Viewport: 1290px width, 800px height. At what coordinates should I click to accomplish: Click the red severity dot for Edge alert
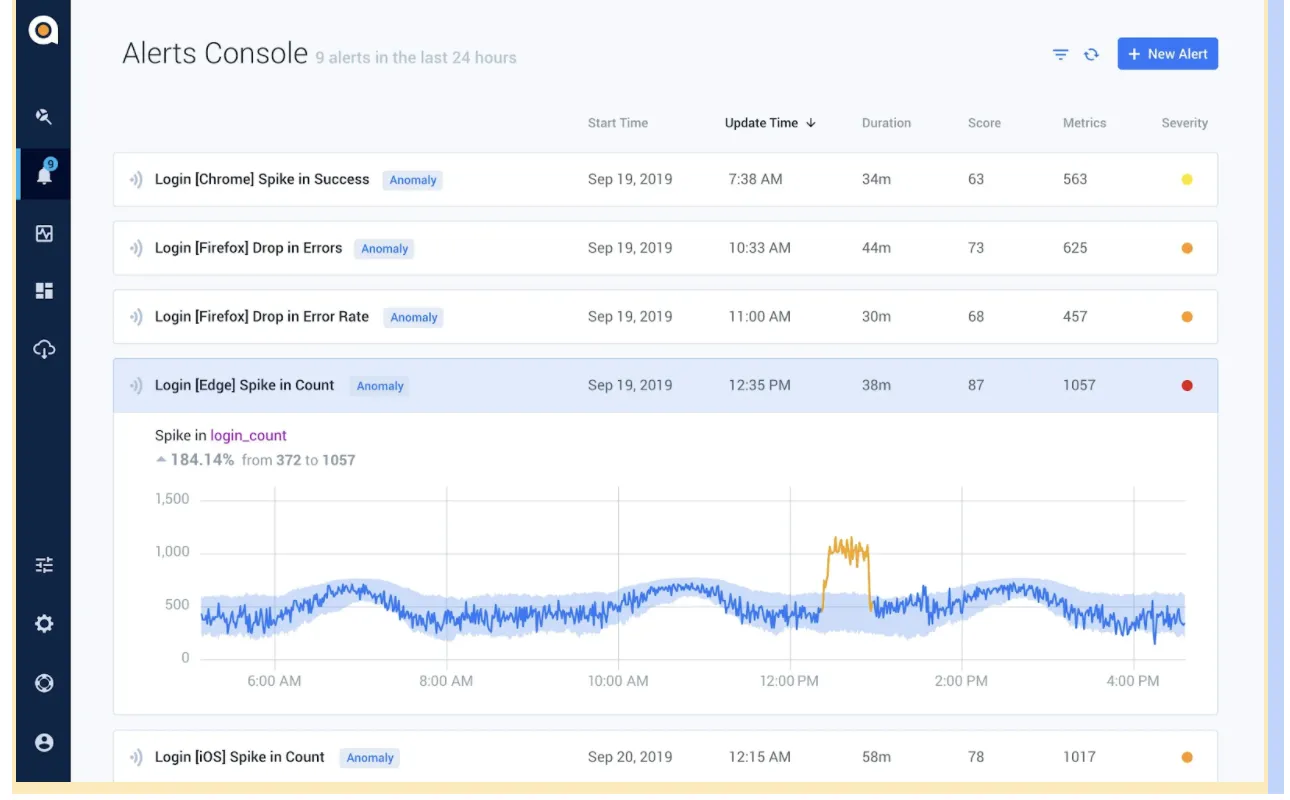point(1187,385)
